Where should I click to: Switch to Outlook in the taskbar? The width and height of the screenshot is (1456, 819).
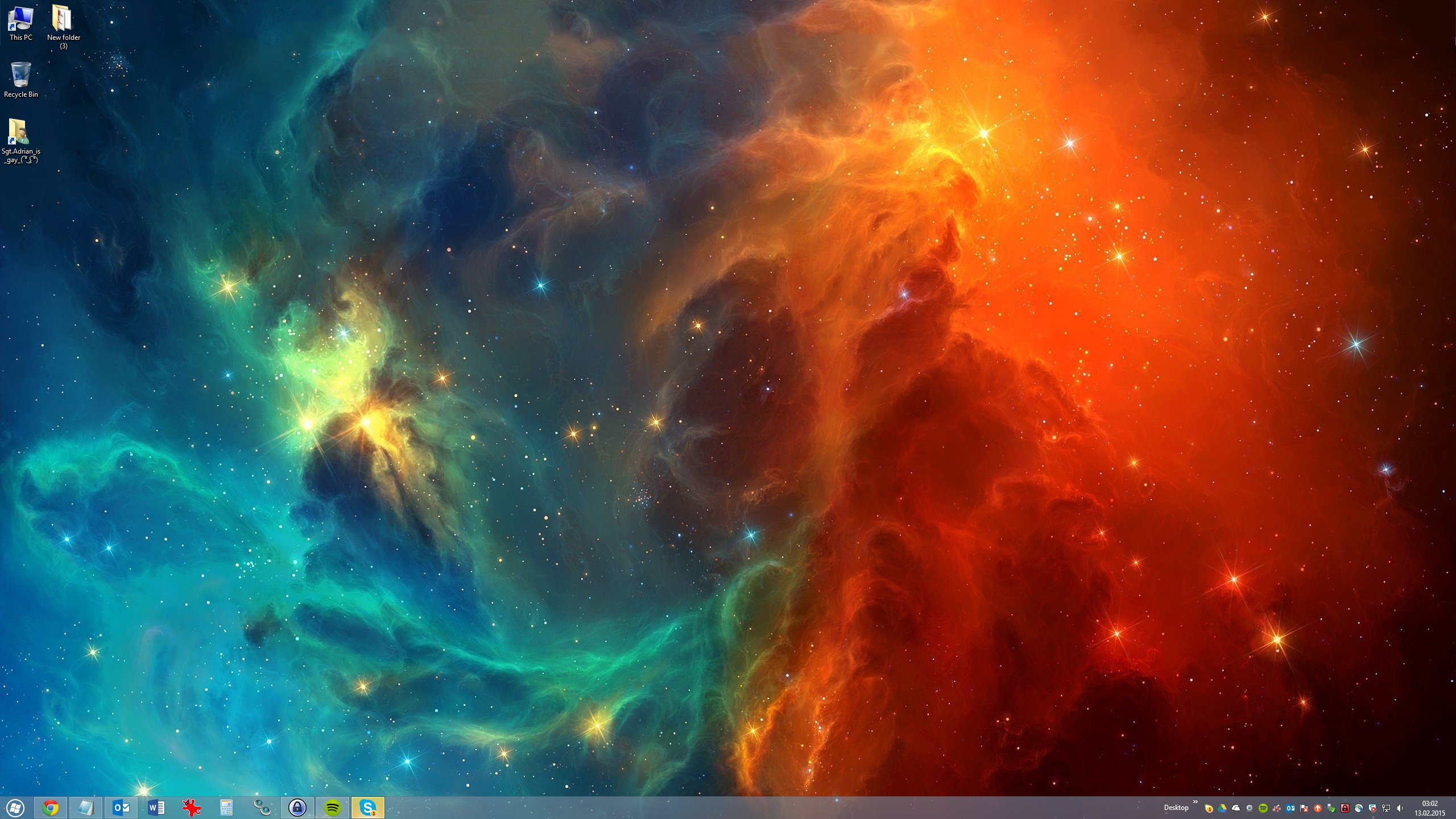[x=121, y=808]
